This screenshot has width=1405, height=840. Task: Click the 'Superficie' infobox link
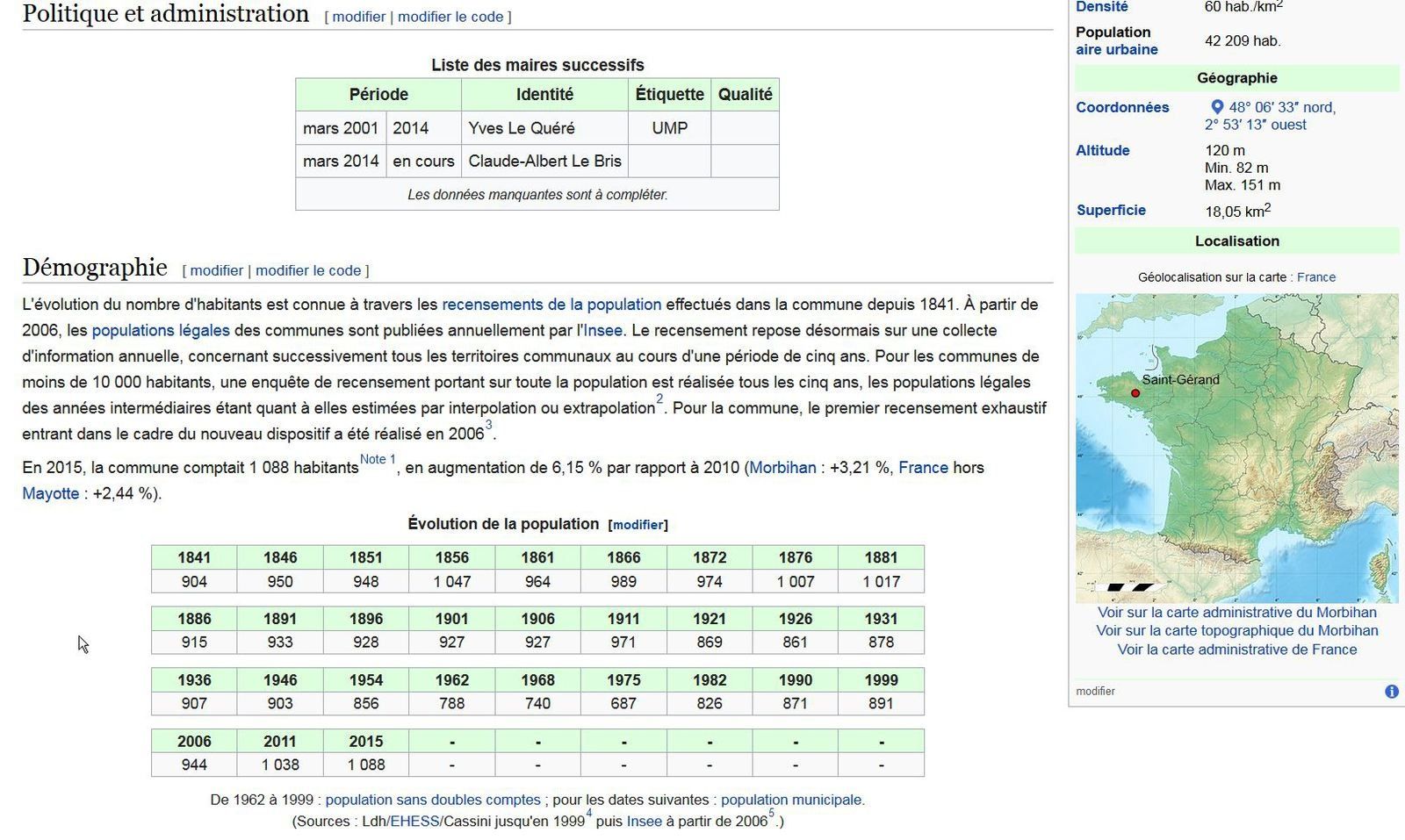pyautogui.click(x=1111, y=210)
